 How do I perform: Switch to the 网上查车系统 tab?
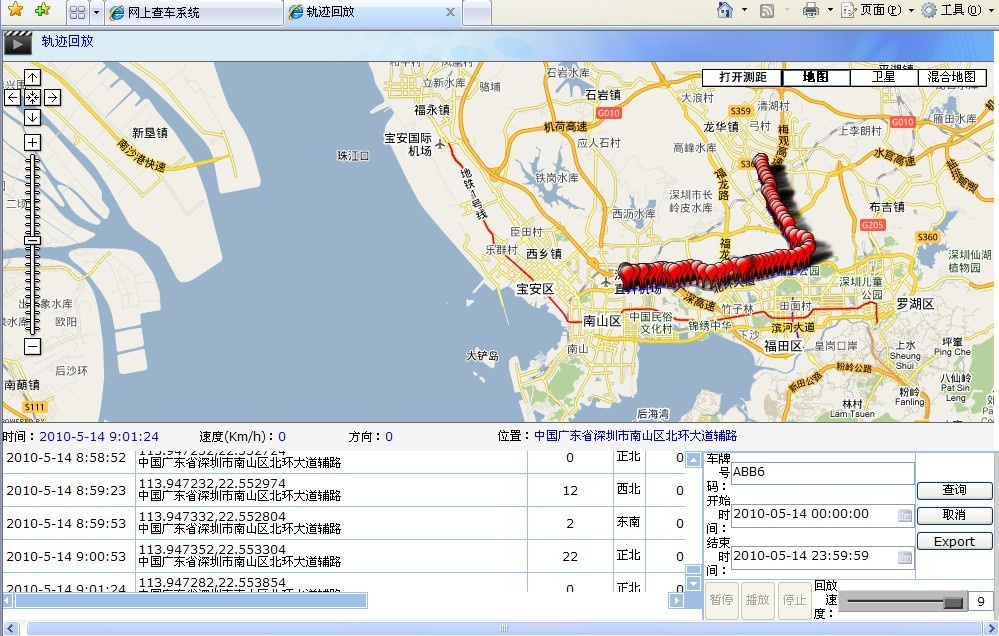(x=194, y=12)
